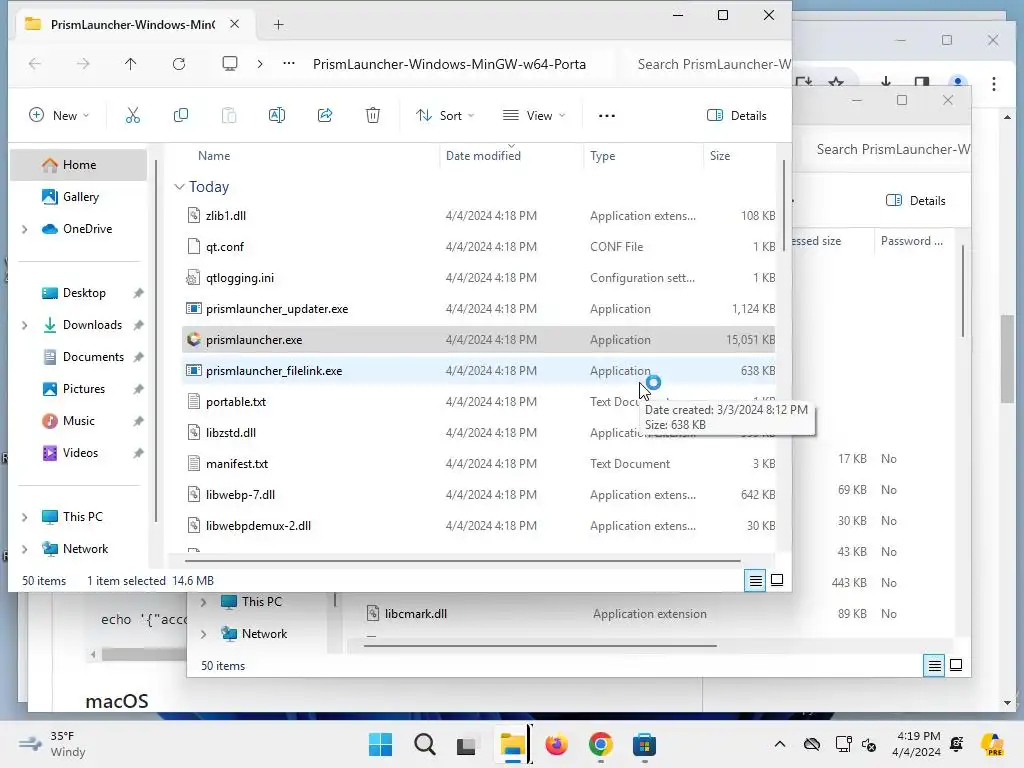1024x768 pixels.
Task: Sort by Date modified column header
Action: [x=483, y=156]
